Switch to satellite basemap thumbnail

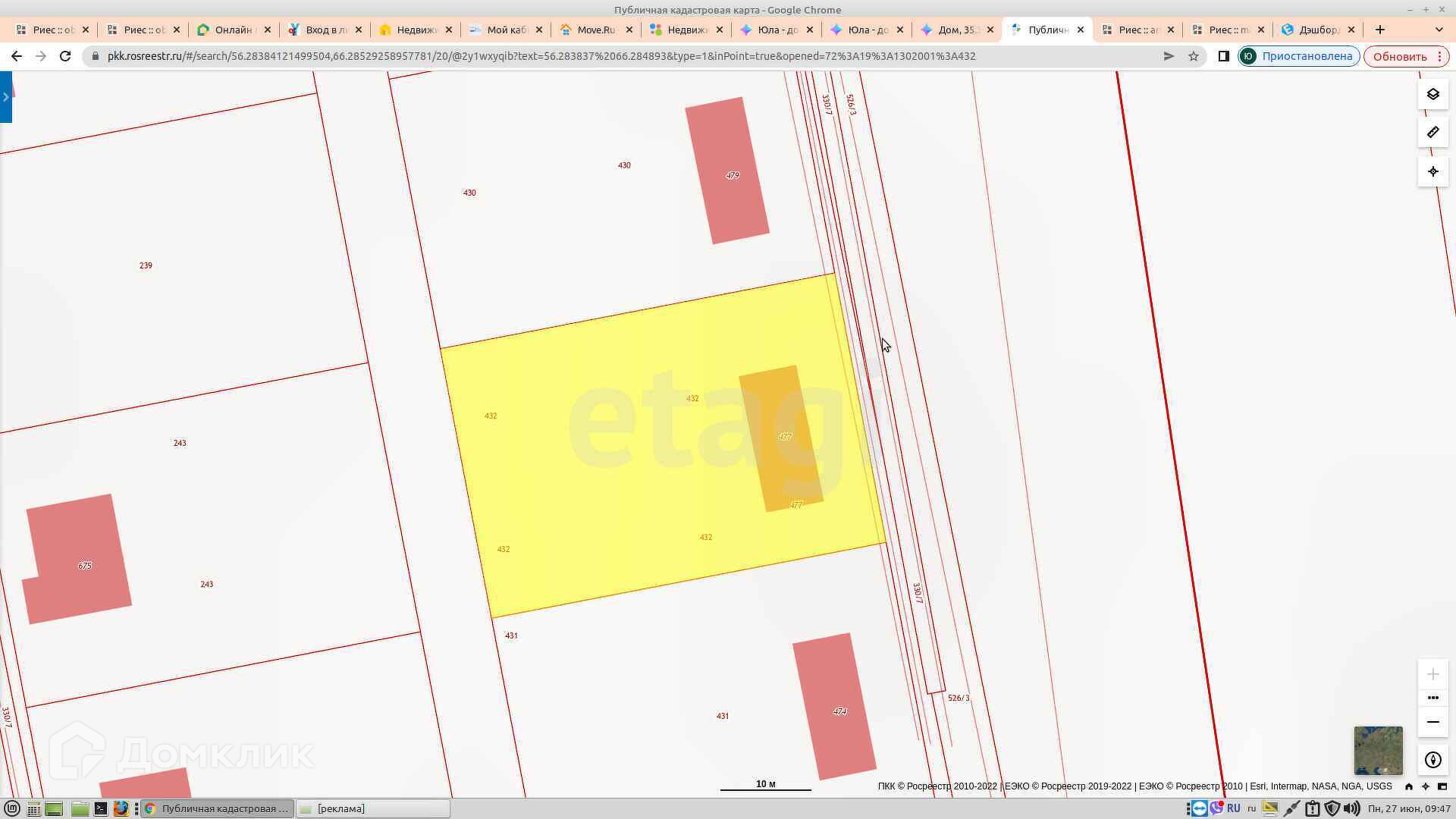tap(1378, 750)
